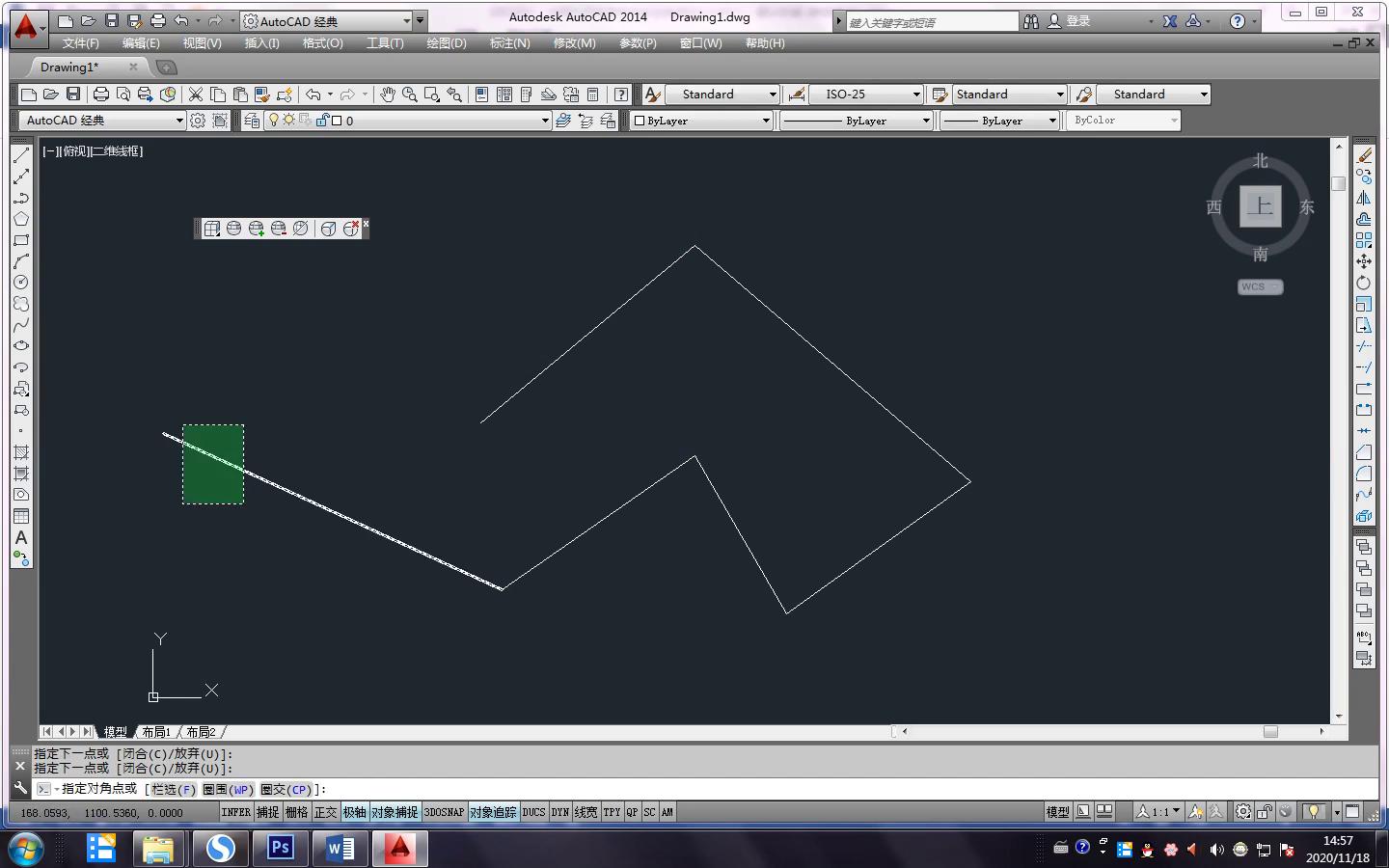The width and height of the screenshot is (1389, 868).
Task: Click the Plot printer icon in standard toolbar
Action: coord(100,95)
